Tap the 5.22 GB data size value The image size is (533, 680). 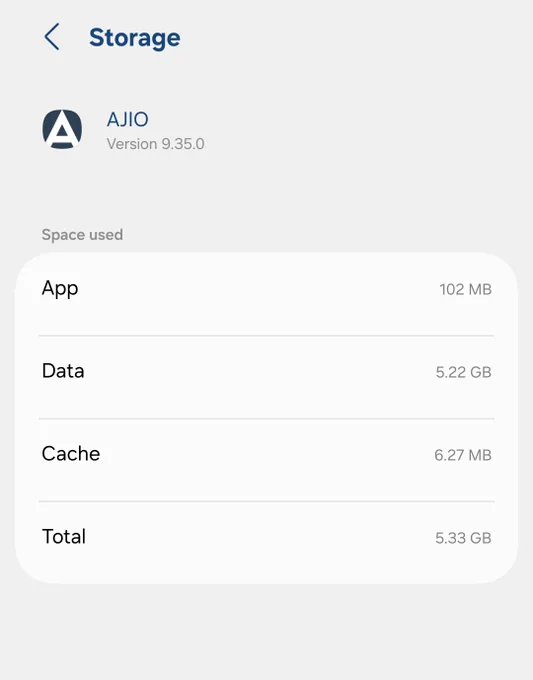(463, 372)
